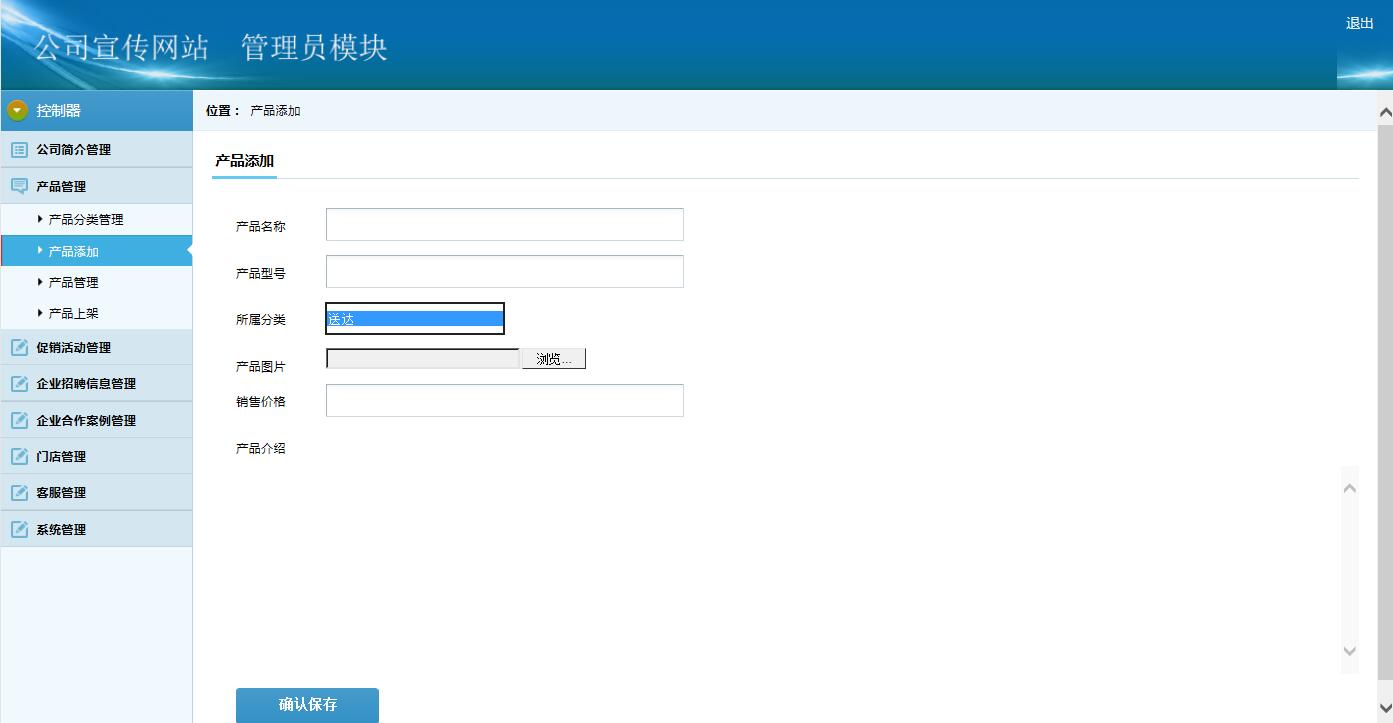Viewport: 1393px width, 723px height.
Task: Click the 产品图片 file path field
Action: click(423, 359)
